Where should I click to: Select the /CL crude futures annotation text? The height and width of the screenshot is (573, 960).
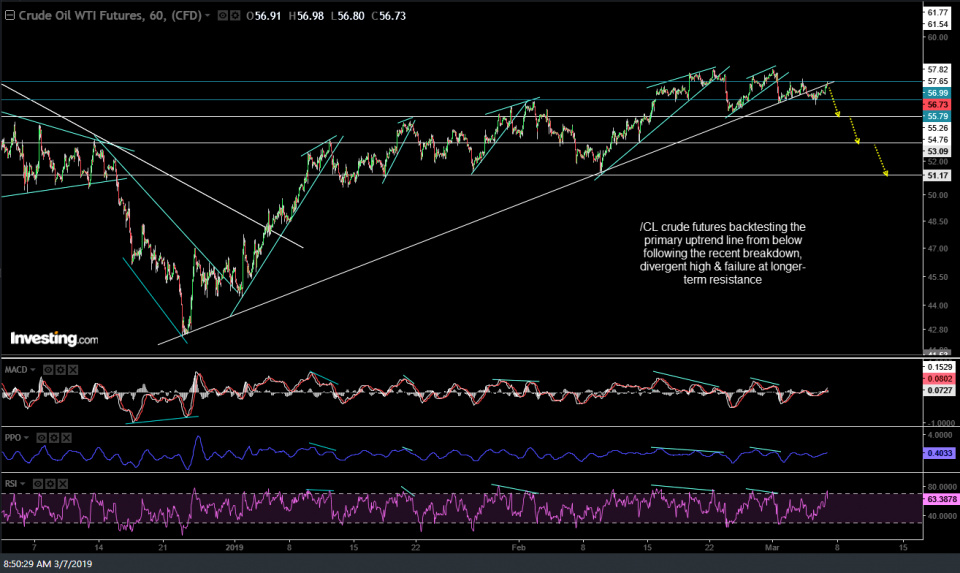pos(722,253)
